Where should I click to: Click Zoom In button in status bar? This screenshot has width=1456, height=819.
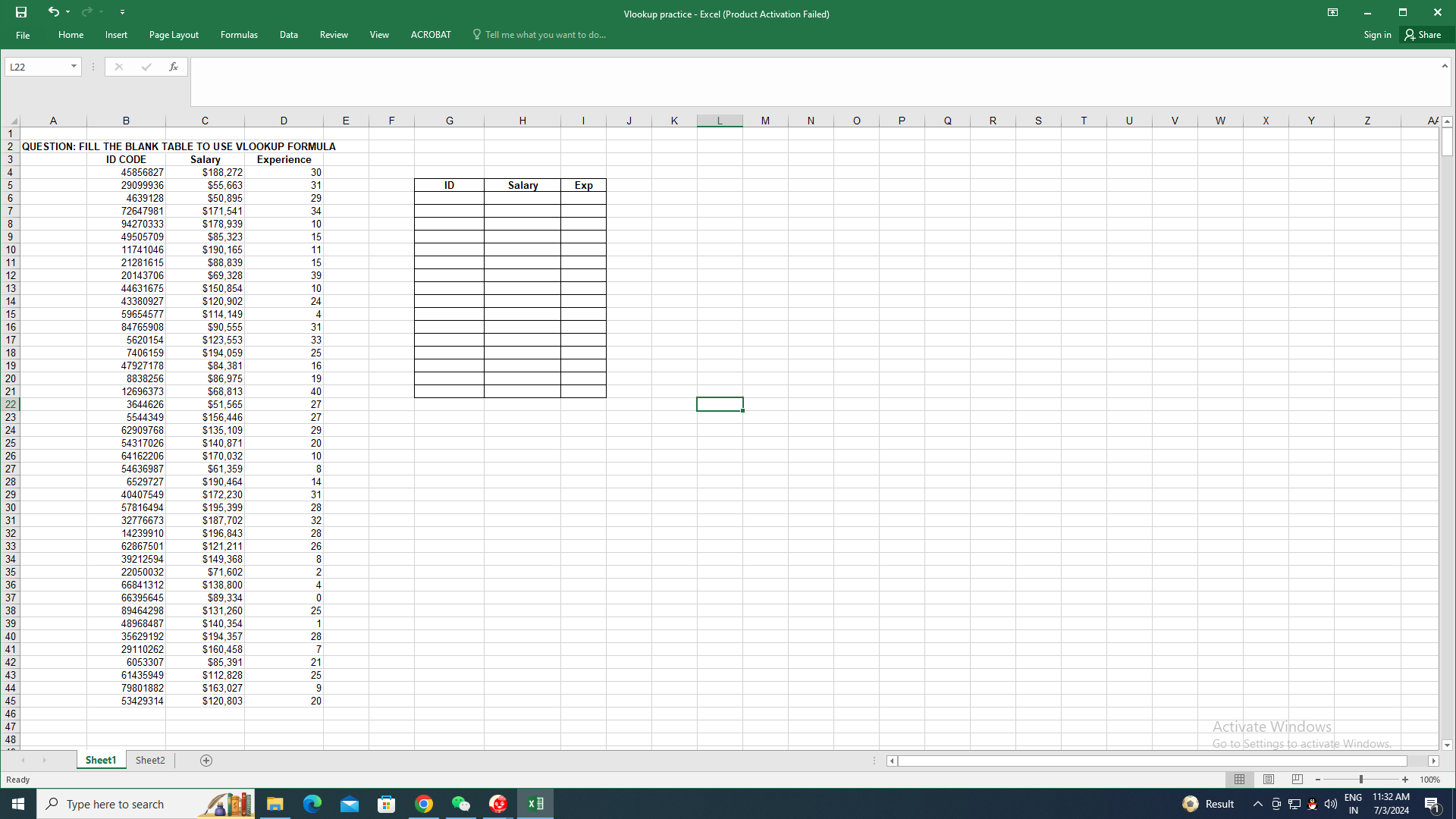point(1405,779)
